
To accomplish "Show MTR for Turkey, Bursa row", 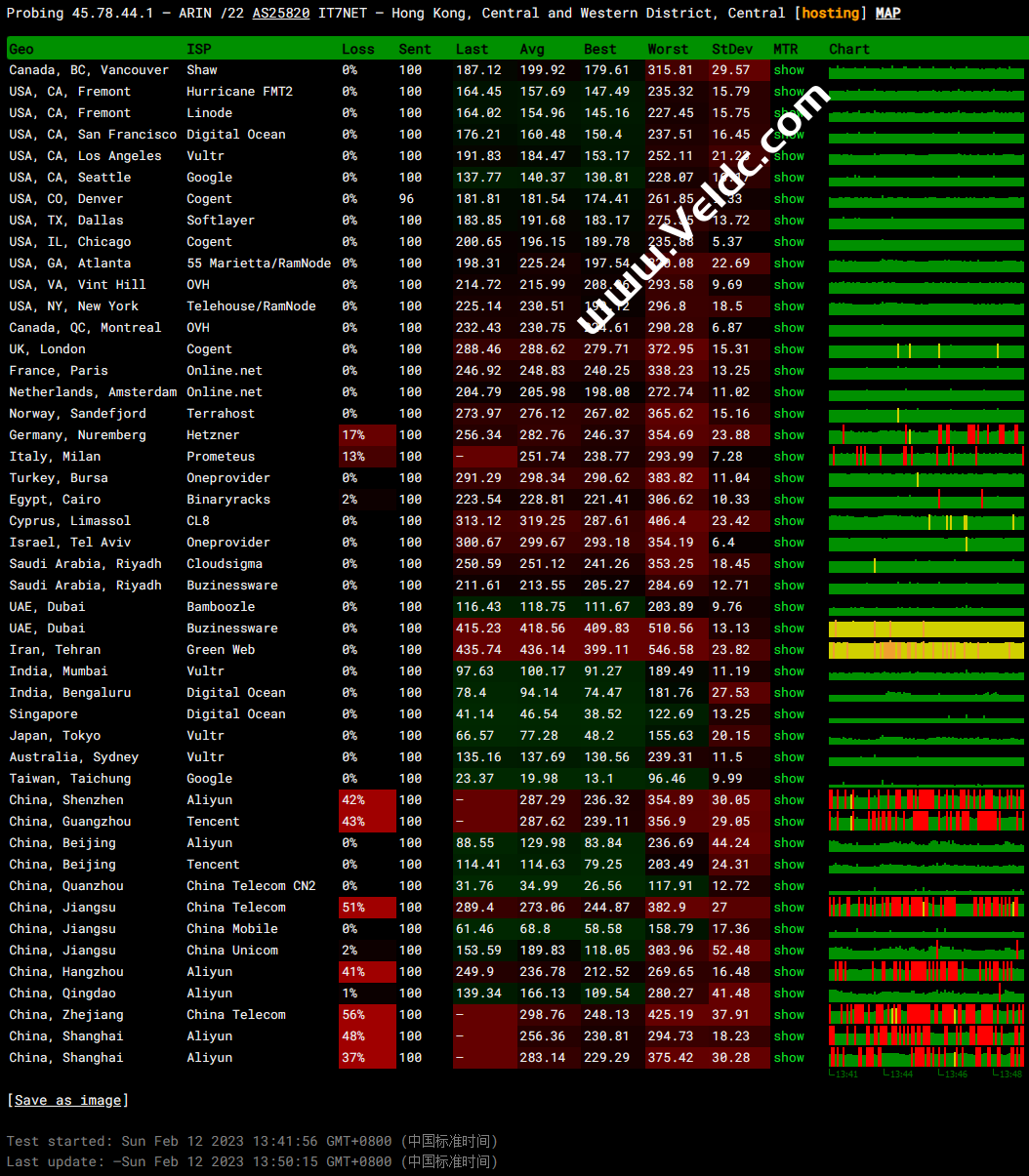I will click(789, 478).
